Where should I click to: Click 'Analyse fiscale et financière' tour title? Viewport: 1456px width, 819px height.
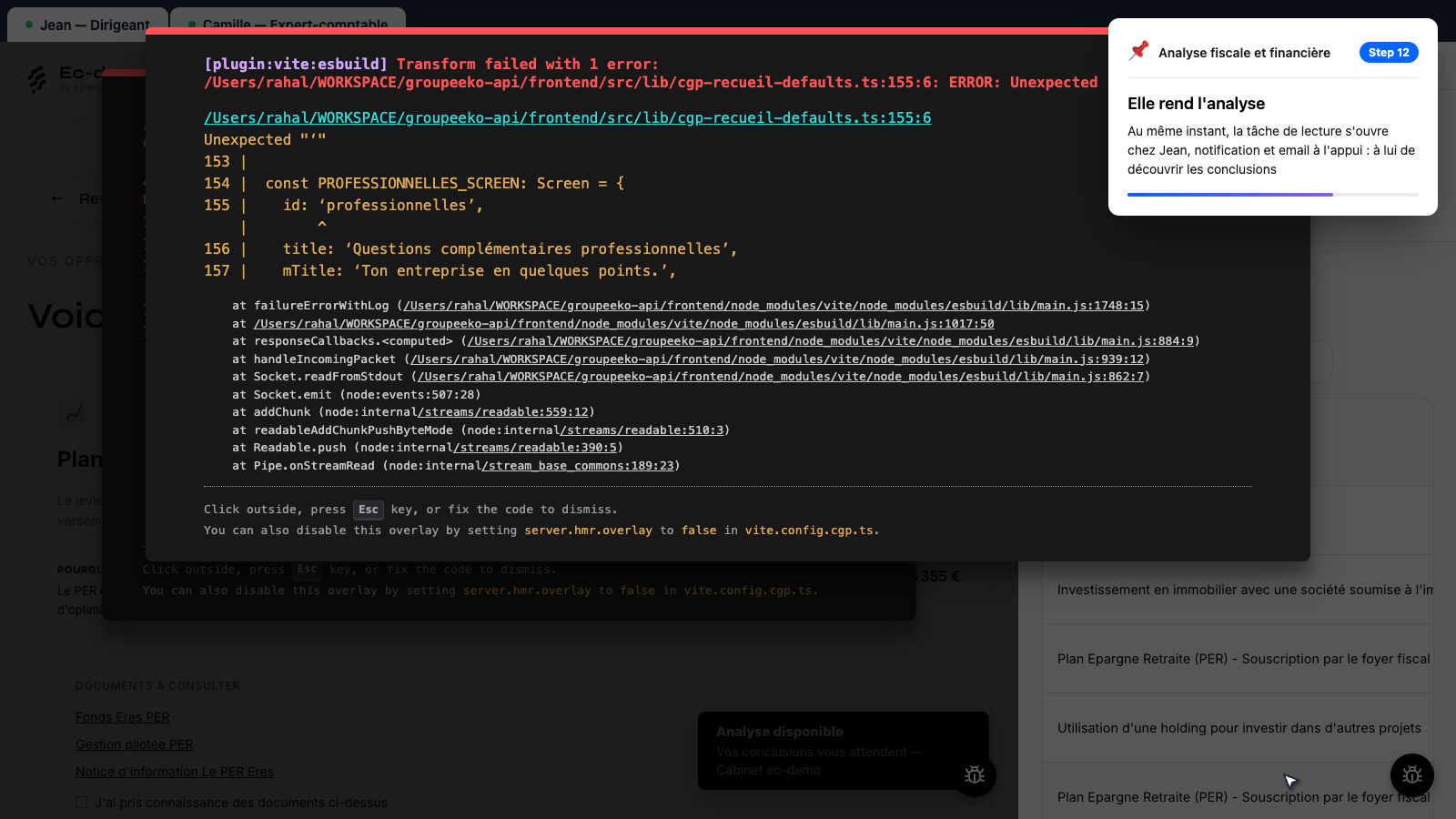point(1244,53)
